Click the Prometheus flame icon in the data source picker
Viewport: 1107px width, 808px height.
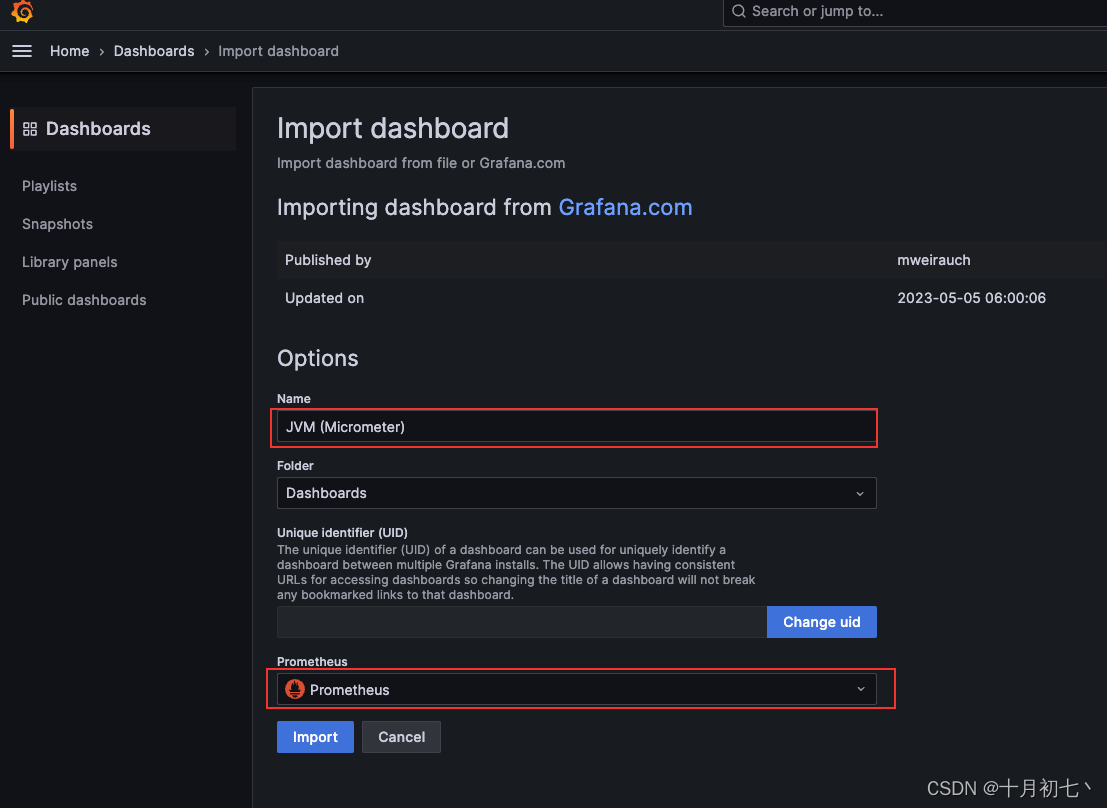(x=295, y=689)
